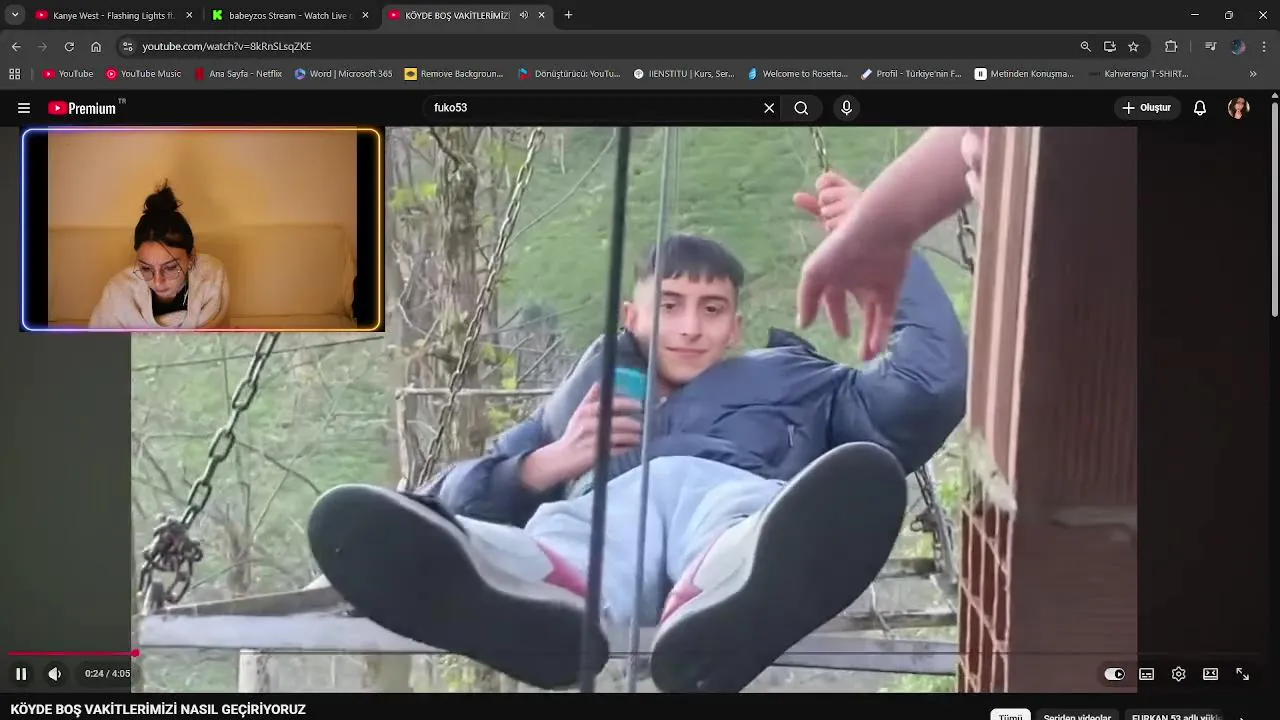This screenshot has height=720, width=1280.
Task: Open the Kahverengi T-SHIRT bookmark
Action: 1139,74
